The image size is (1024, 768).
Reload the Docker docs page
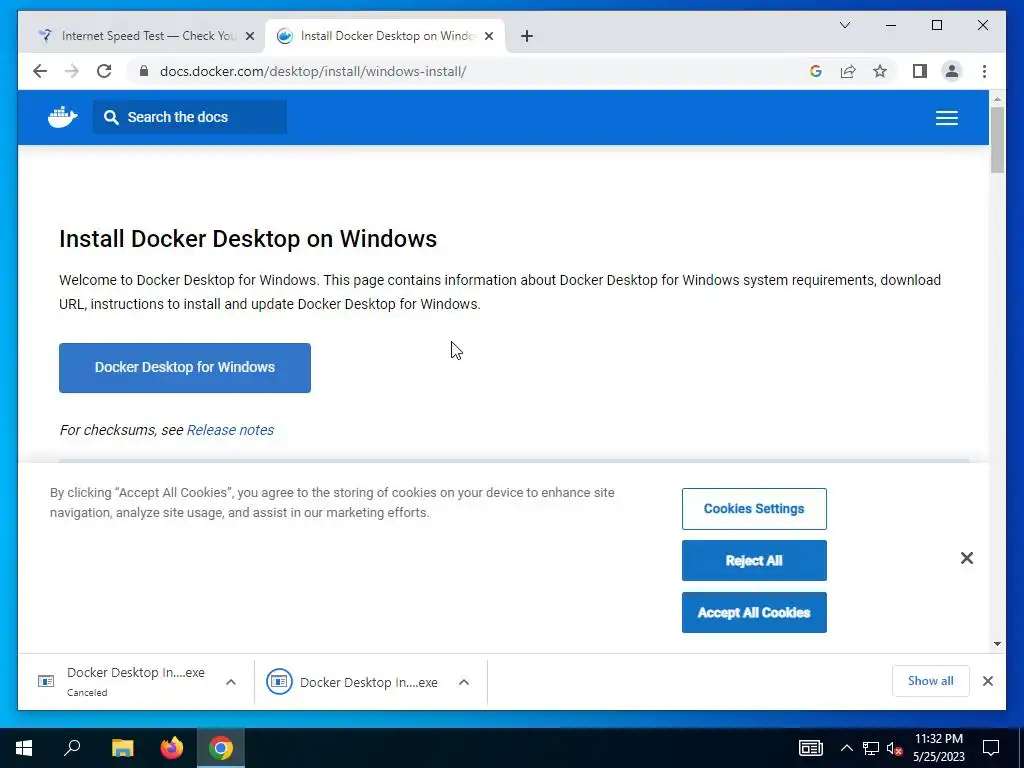[104, 71]
